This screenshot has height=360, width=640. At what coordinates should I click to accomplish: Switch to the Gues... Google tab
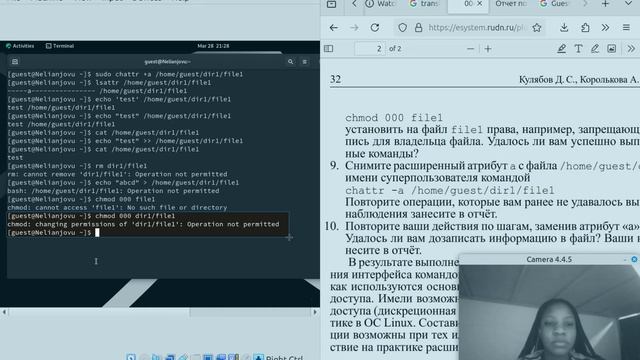(x=554, y=4)
